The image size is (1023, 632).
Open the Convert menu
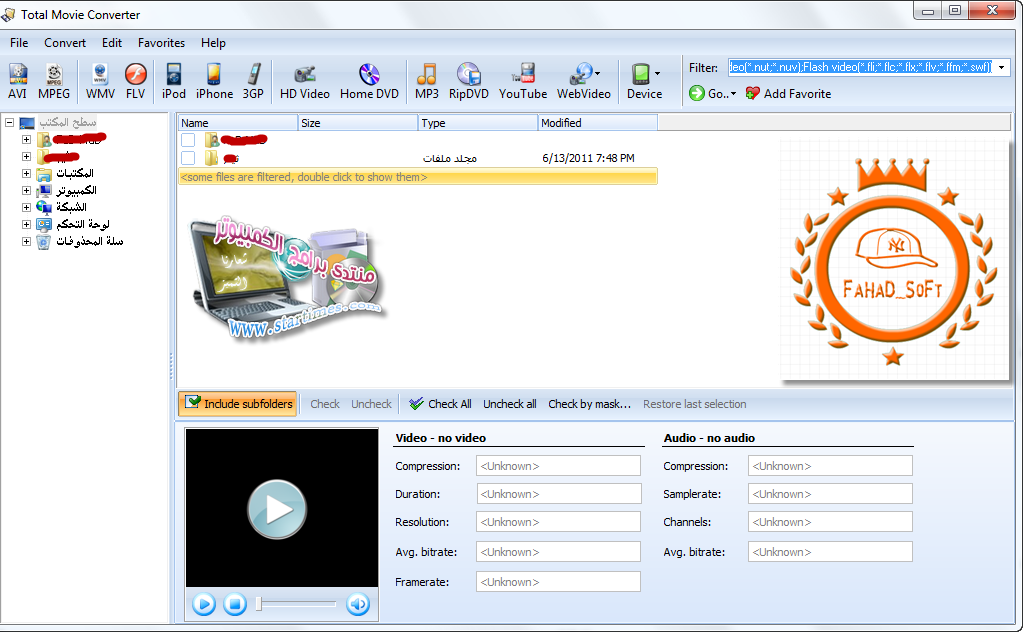click(x=65, y=42)
